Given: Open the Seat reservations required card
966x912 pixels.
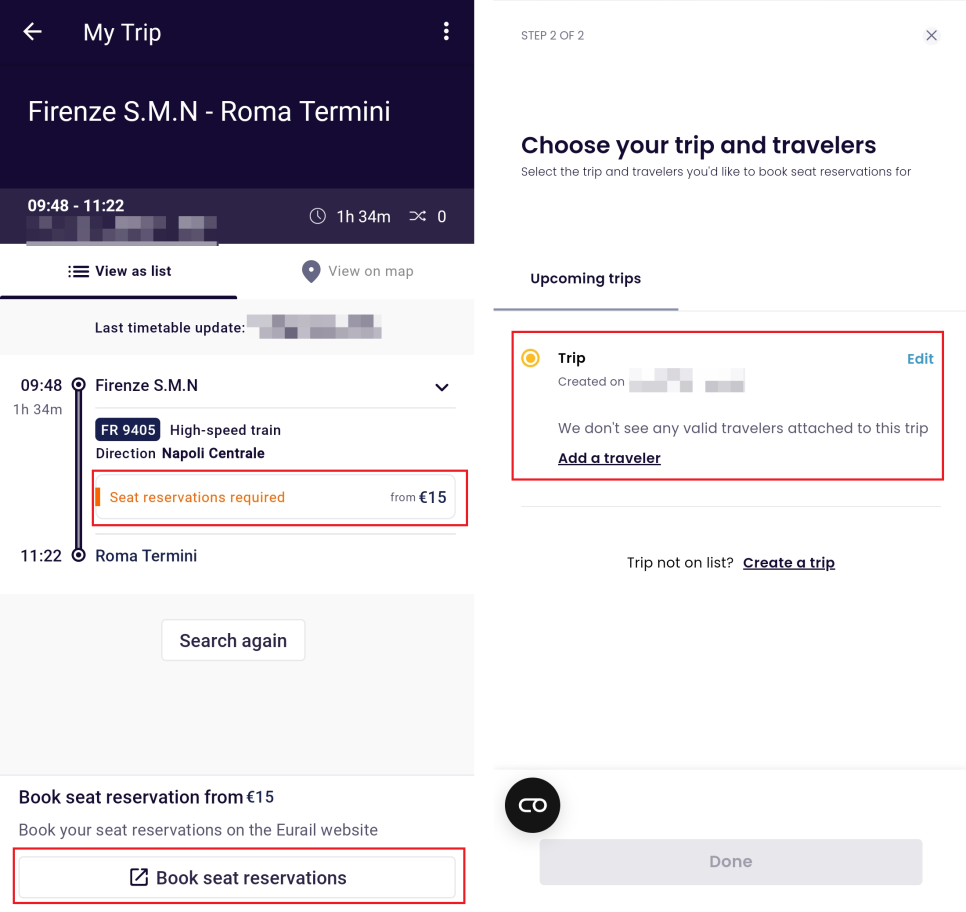Looking at the screenshot, I should 275,497.
